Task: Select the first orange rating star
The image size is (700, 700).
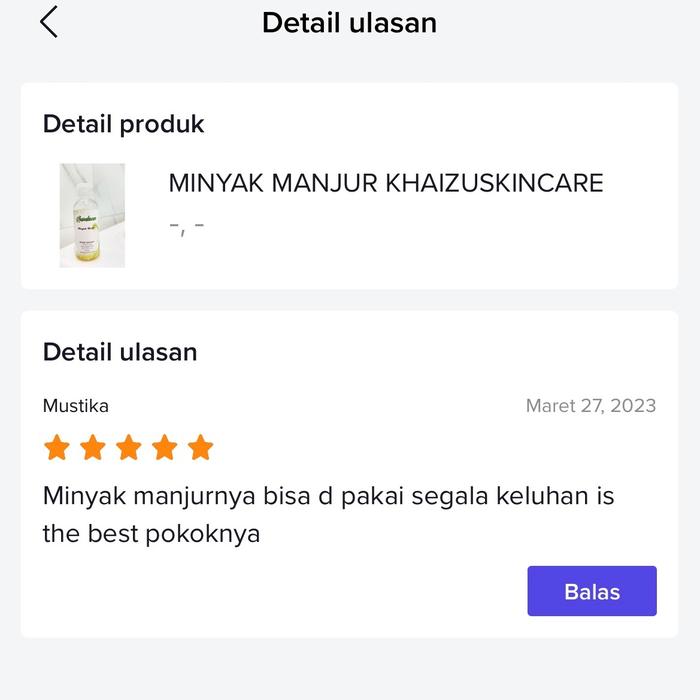Action: pyautogui.click(x=57, y=447)
